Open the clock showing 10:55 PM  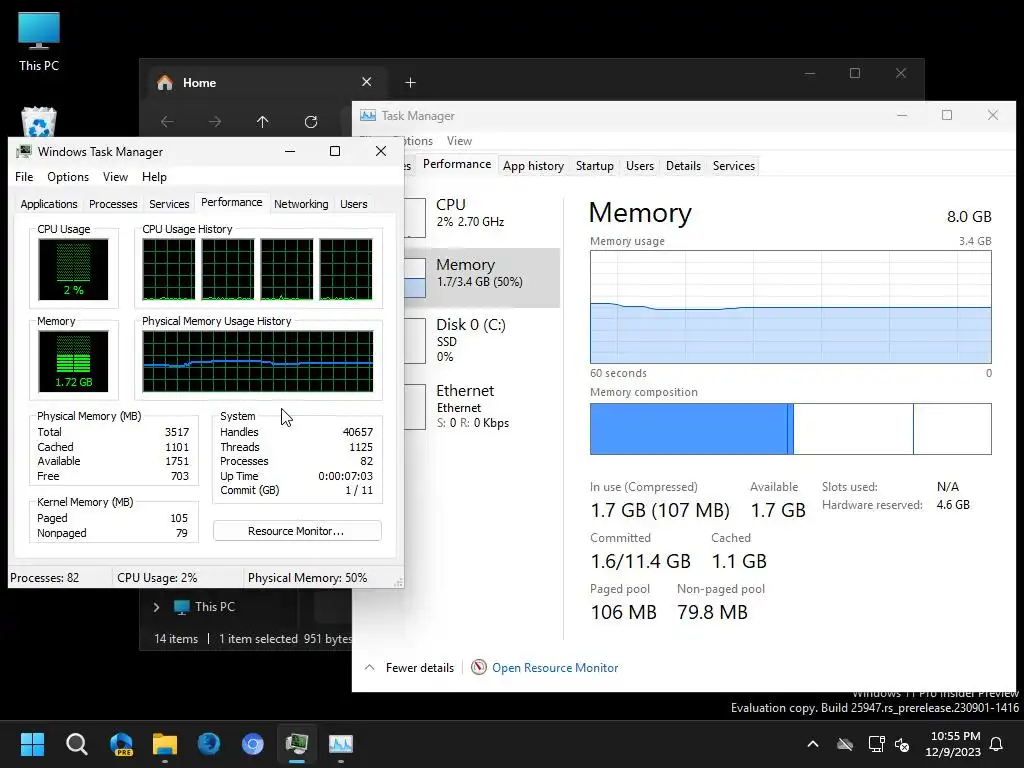pyautogui.click(x=953, y=744)
